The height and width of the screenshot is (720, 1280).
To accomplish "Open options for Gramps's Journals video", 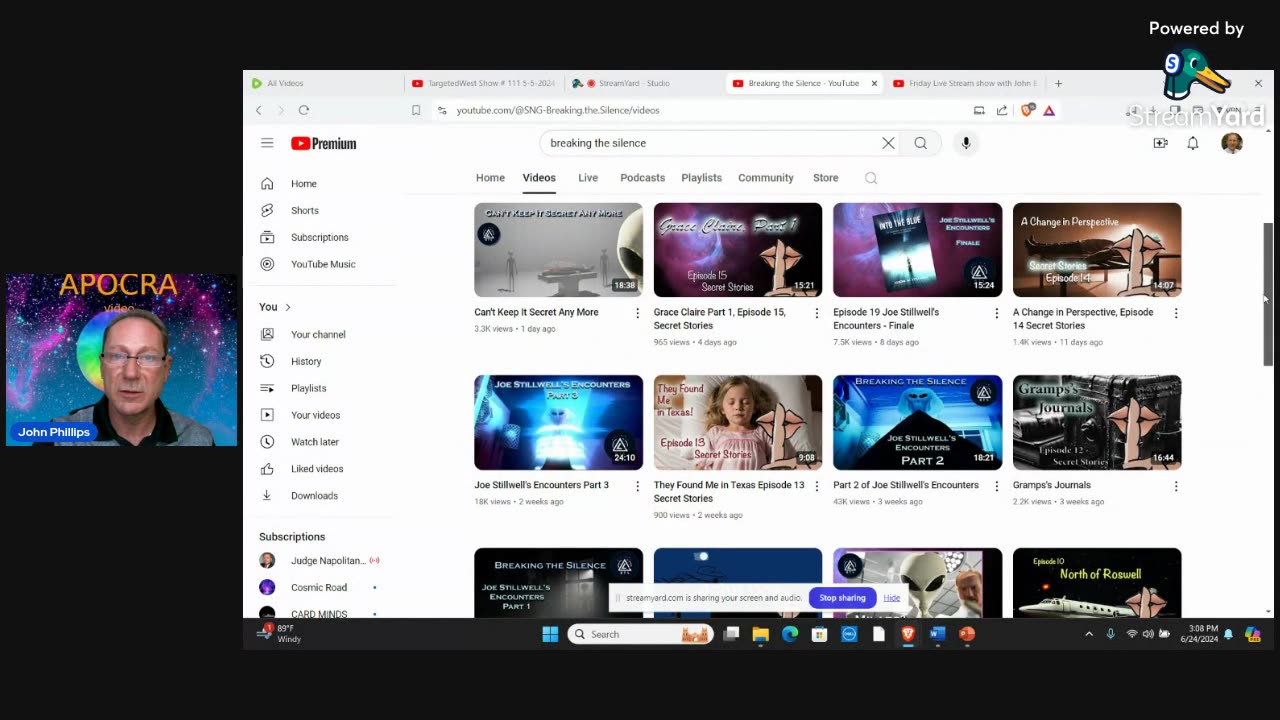I will [x=1176, y=486].
